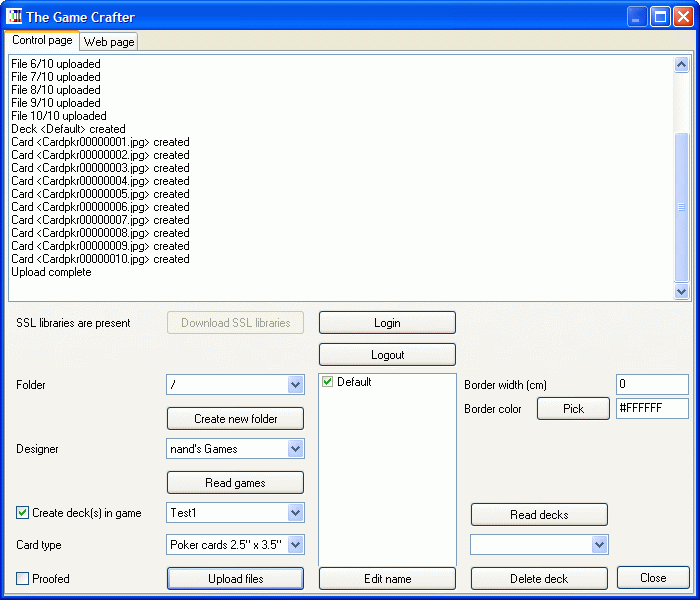The image size is (700, 600).
Task: Click the log scrollbar up arrow
Action: pos(681,65)
